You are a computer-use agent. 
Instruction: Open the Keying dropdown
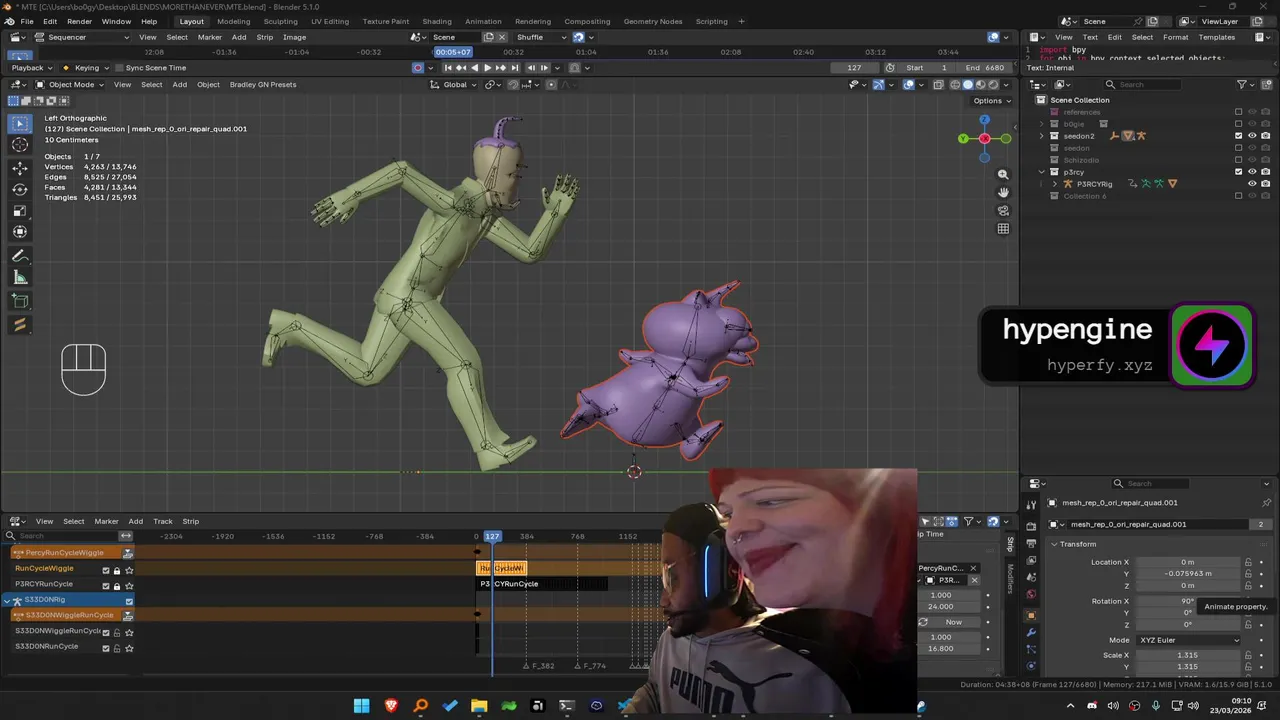pos(87,68)
